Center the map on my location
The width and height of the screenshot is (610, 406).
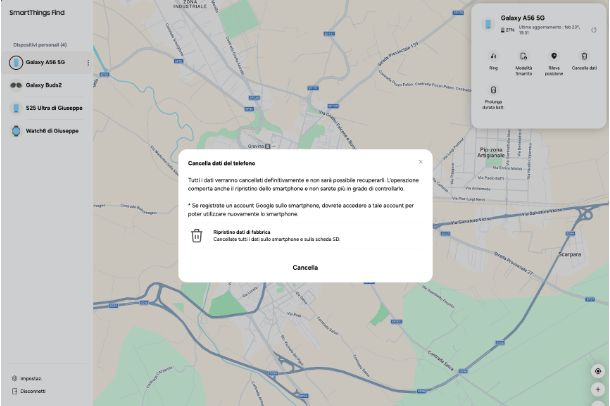(598, 371)
